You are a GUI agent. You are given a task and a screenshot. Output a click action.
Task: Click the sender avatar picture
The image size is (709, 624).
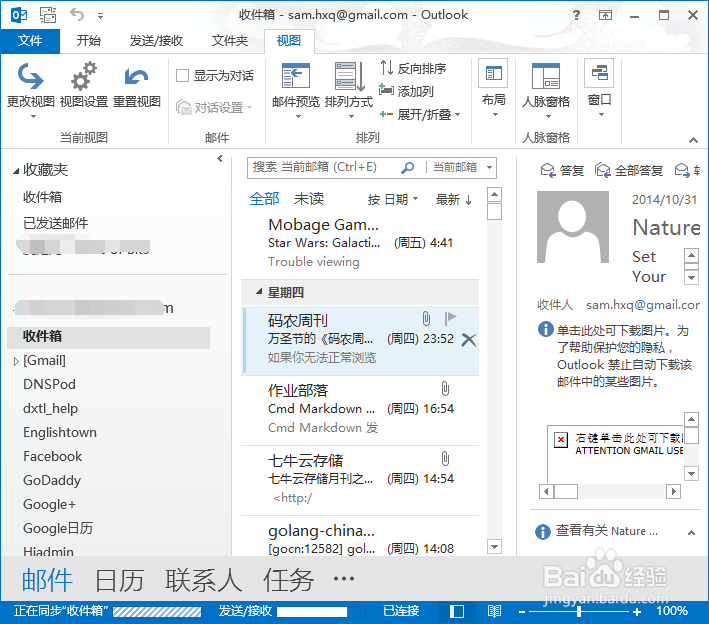pyautogui.click(x=572, y=227)
